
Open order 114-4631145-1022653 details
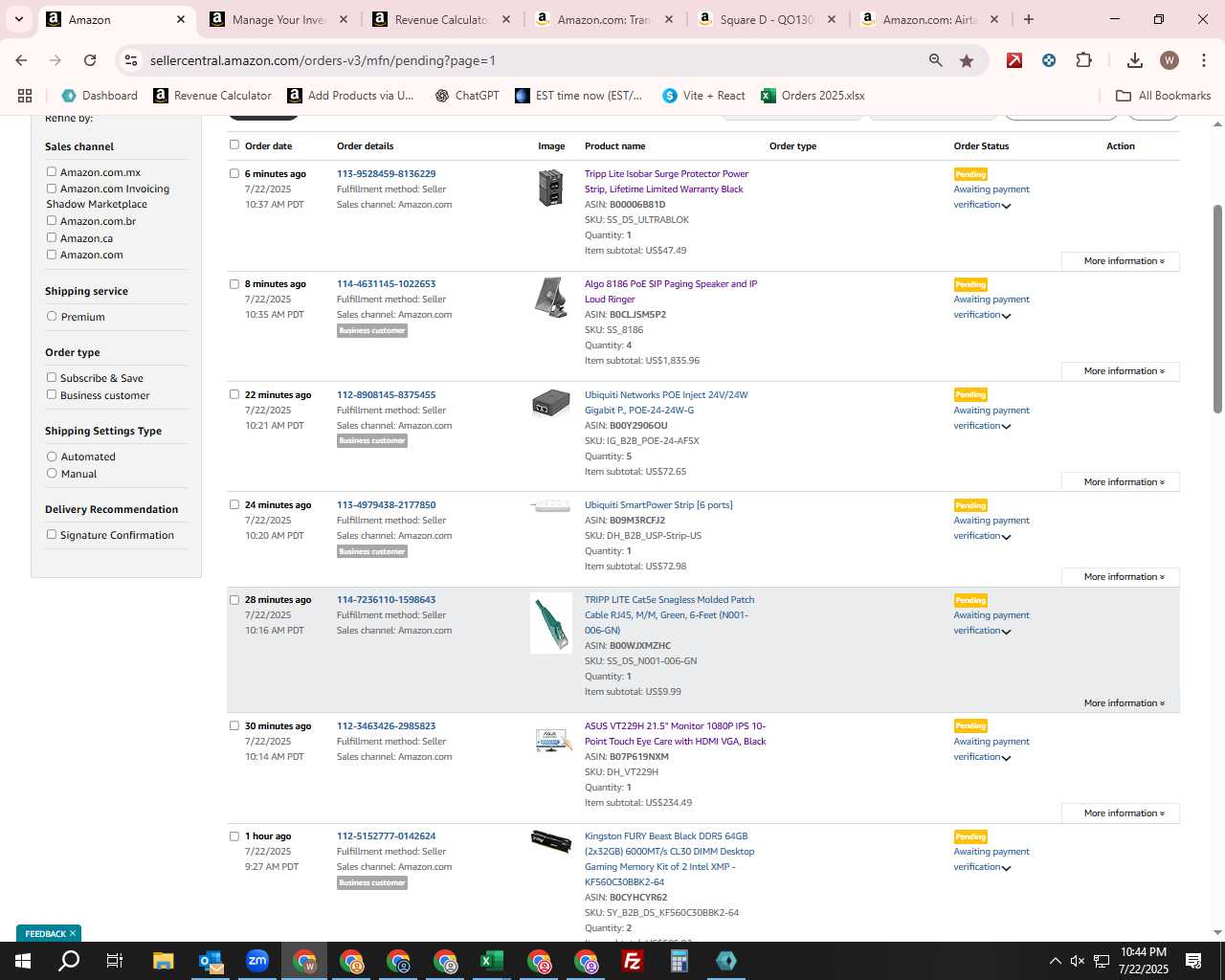point(386,284)
